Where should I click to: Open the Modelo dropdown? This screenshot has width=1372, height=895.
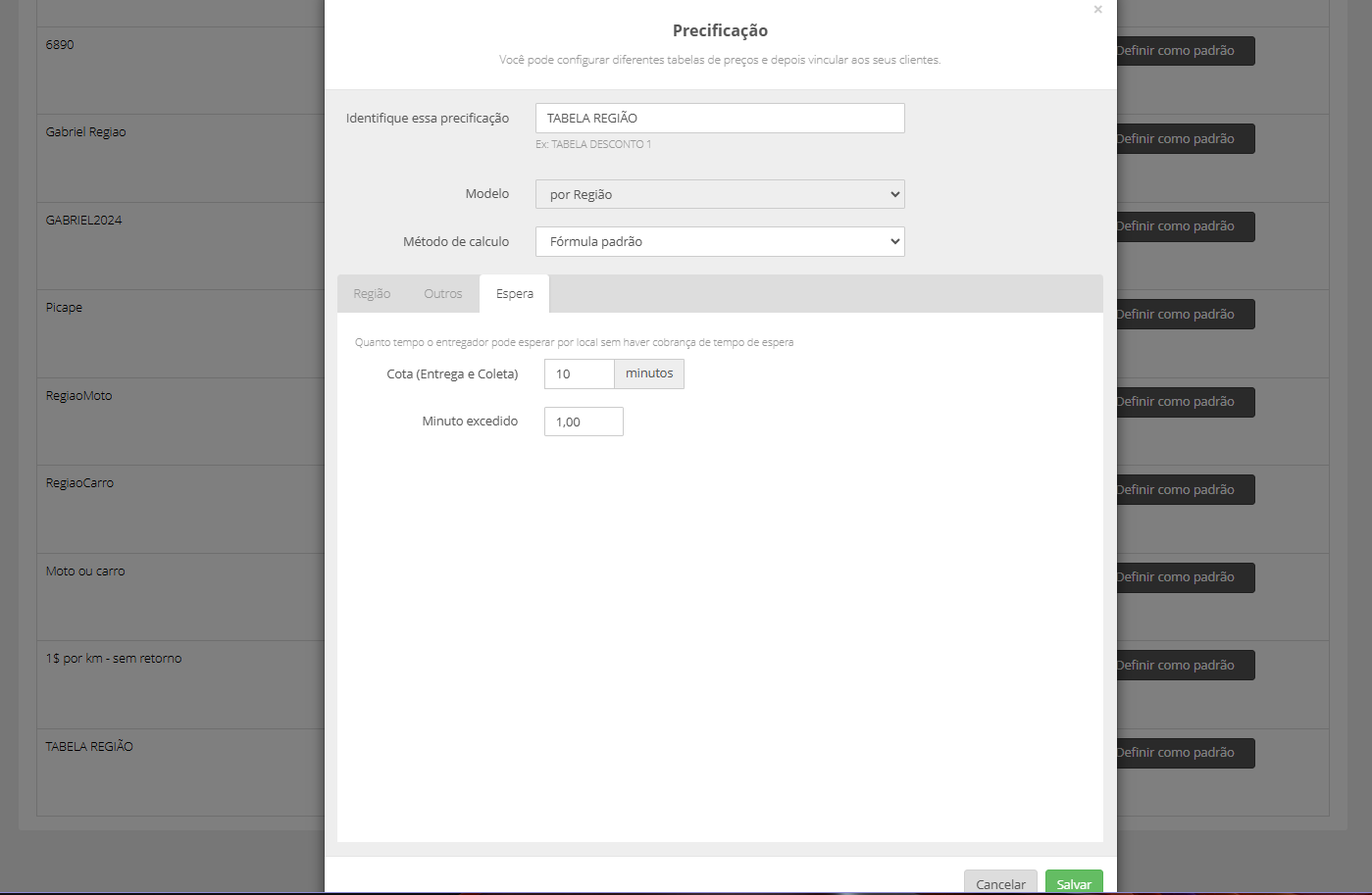720,194
